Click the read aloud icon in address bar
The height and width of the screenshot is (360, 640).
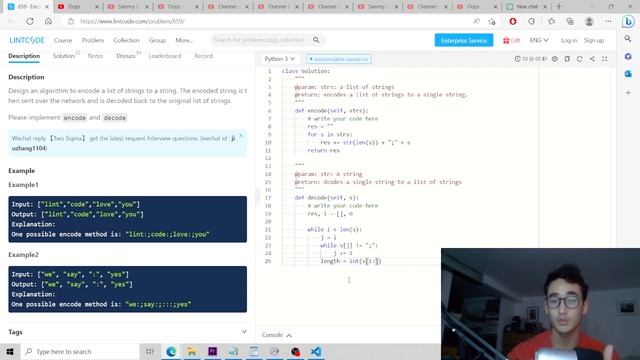476,21
